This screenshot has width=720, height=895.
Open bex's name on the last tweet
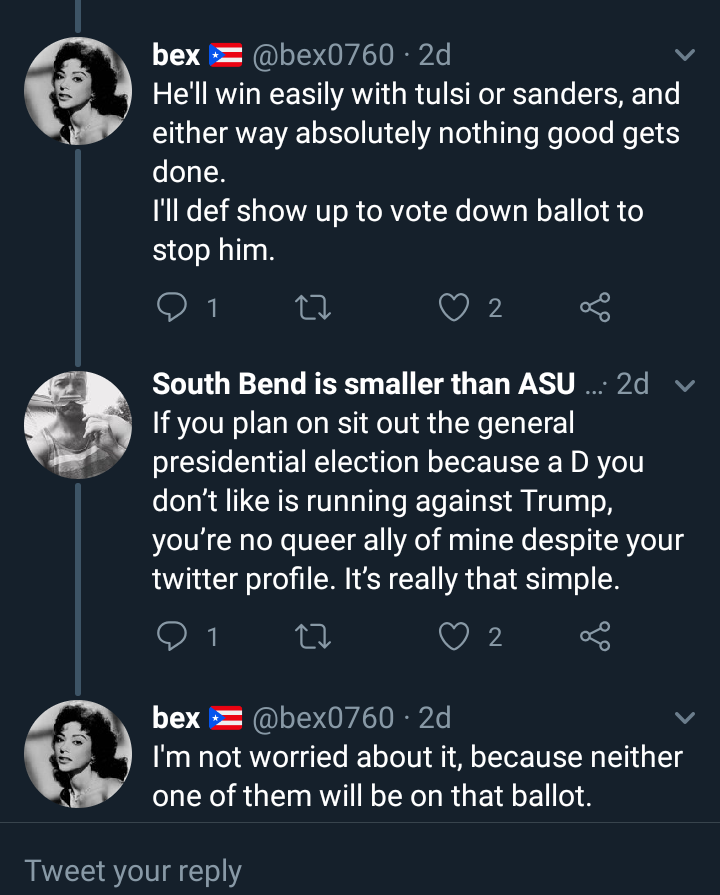pos(176,718)
